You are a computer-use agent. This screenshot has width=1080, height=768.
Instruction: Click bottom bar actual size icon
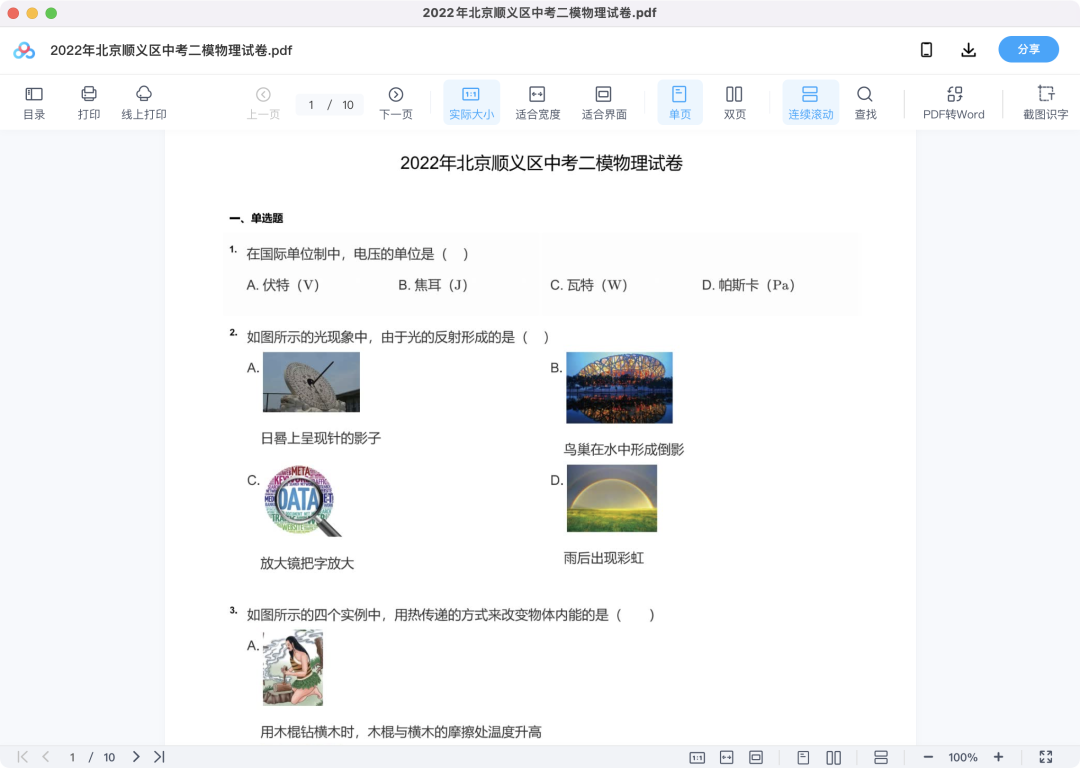coord(697,758)
